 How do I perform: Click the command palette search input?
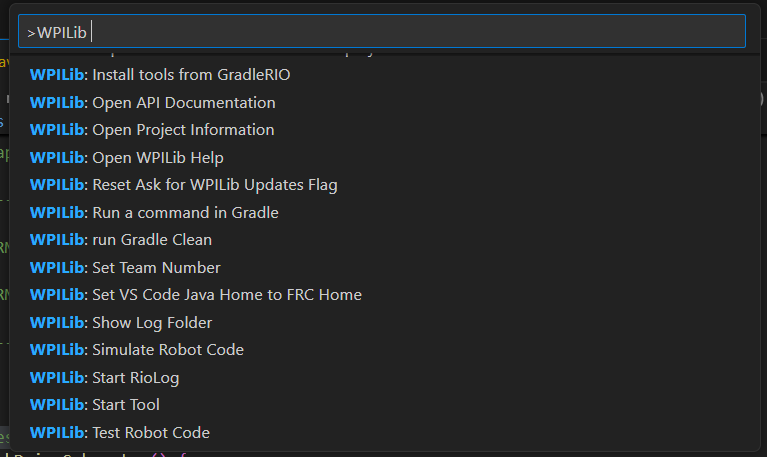(400, 31)
